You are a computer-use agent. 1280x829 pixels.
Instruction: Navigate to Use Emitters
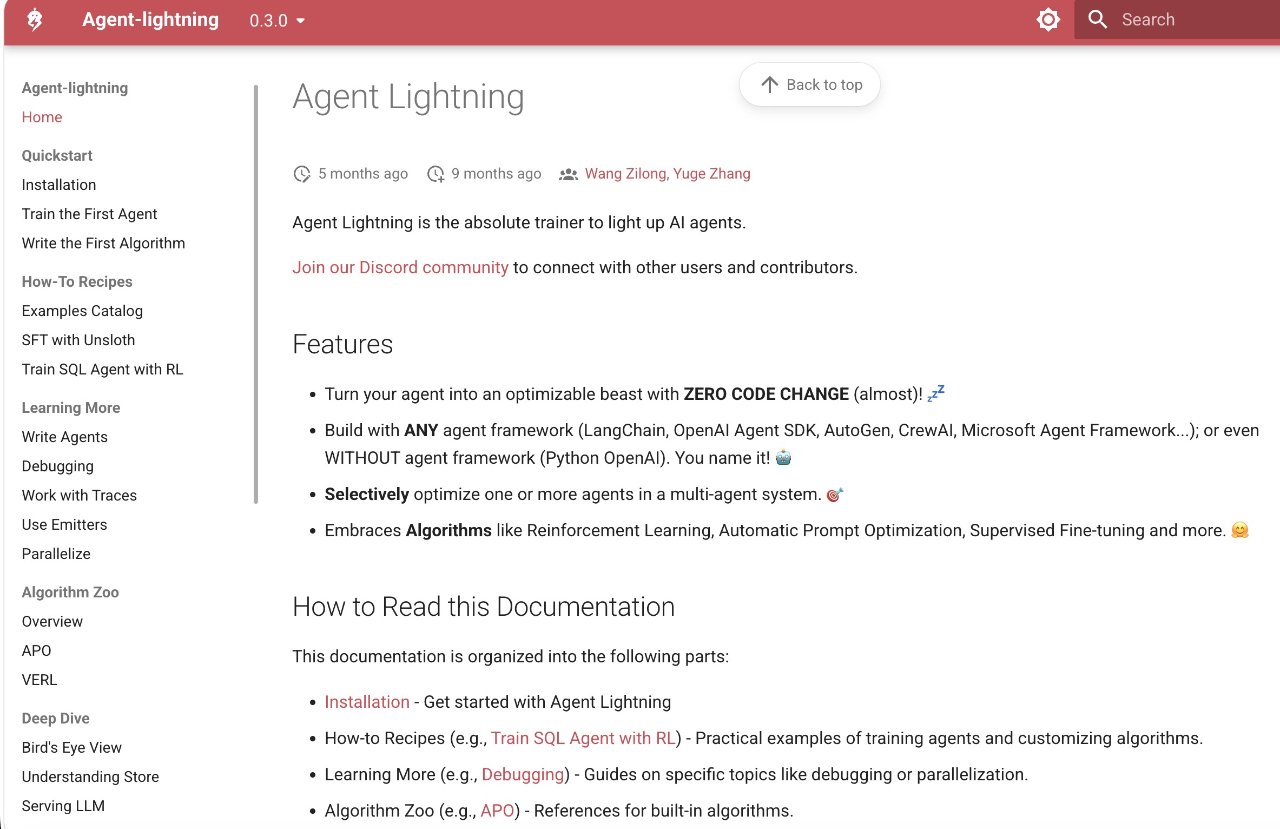(64, 524)
